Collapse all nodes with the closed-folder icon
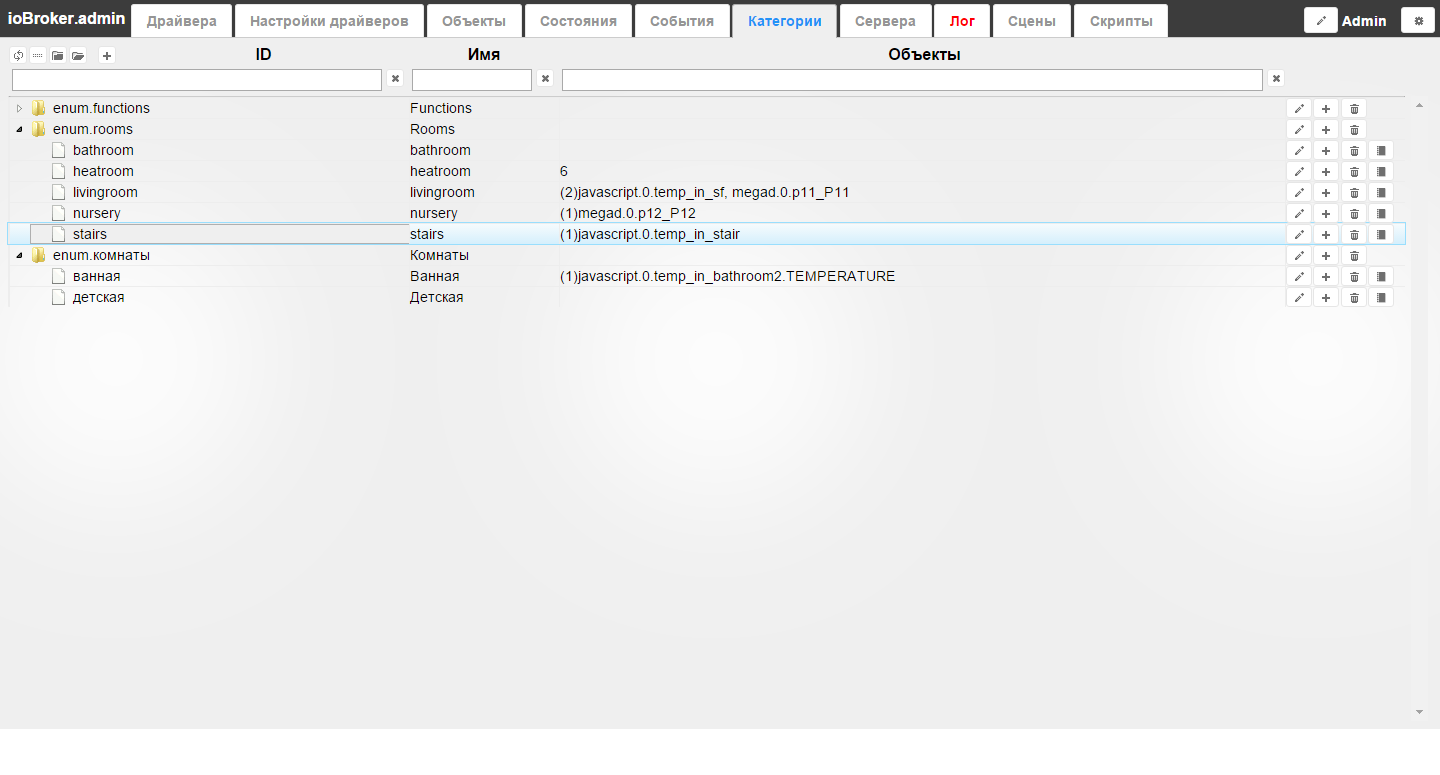 58,56
